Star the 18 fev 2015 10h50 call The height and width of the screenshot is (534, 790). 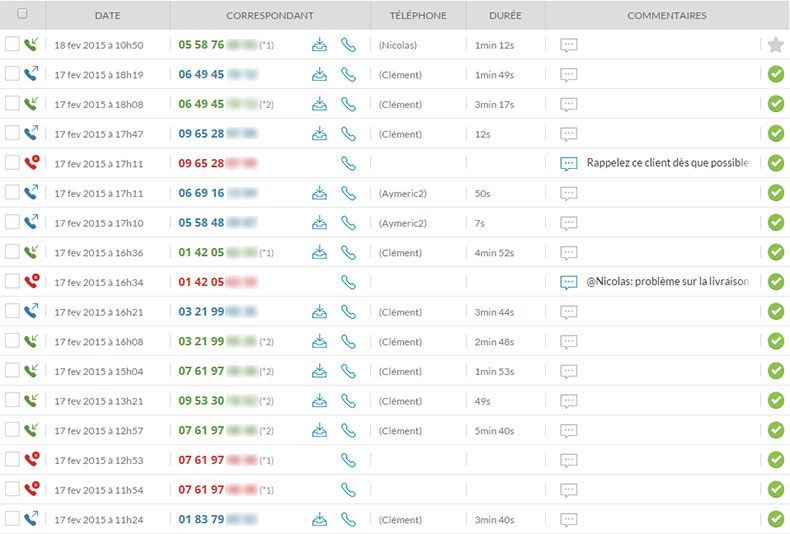775,45
